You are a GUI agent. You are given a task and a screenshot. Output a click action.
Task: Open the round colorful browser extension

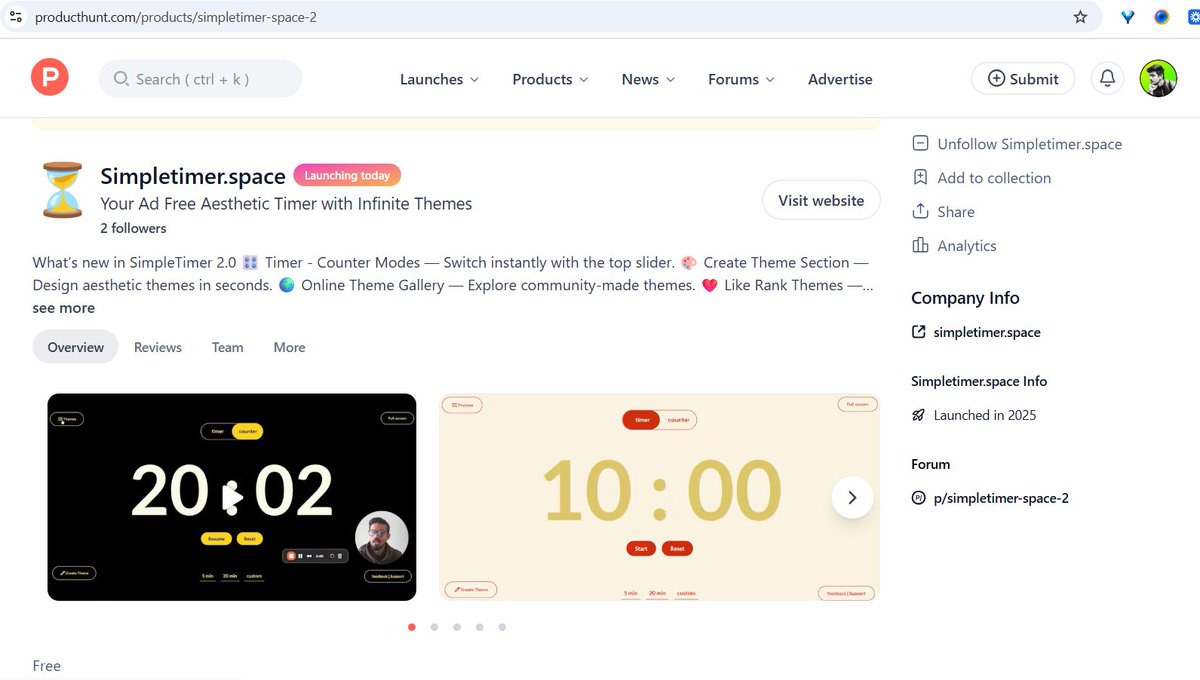(x=1161, y=17)
